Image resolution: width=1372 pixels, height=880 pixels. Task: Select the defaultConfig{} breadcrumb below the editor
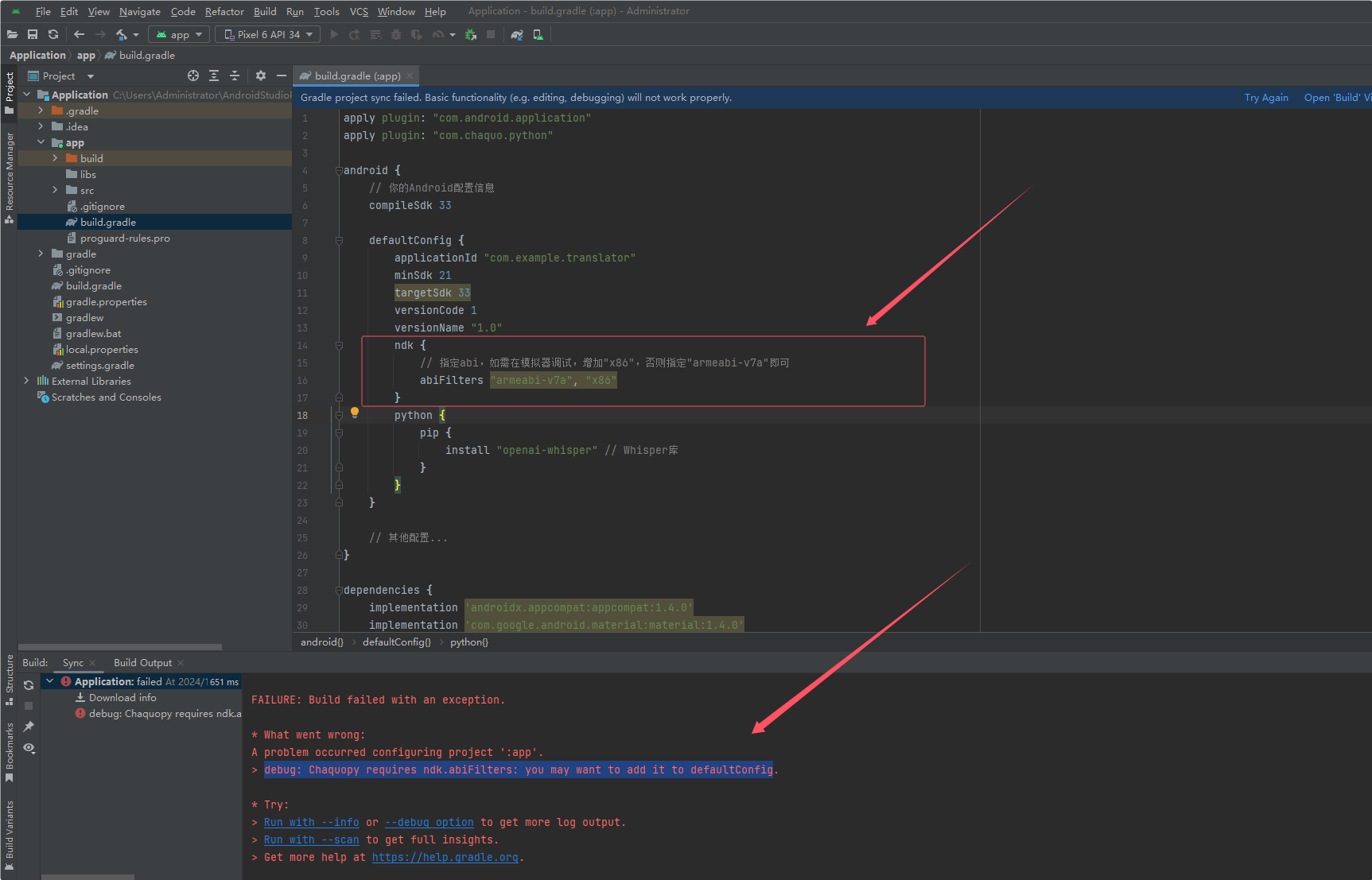[x=396, y=642]
